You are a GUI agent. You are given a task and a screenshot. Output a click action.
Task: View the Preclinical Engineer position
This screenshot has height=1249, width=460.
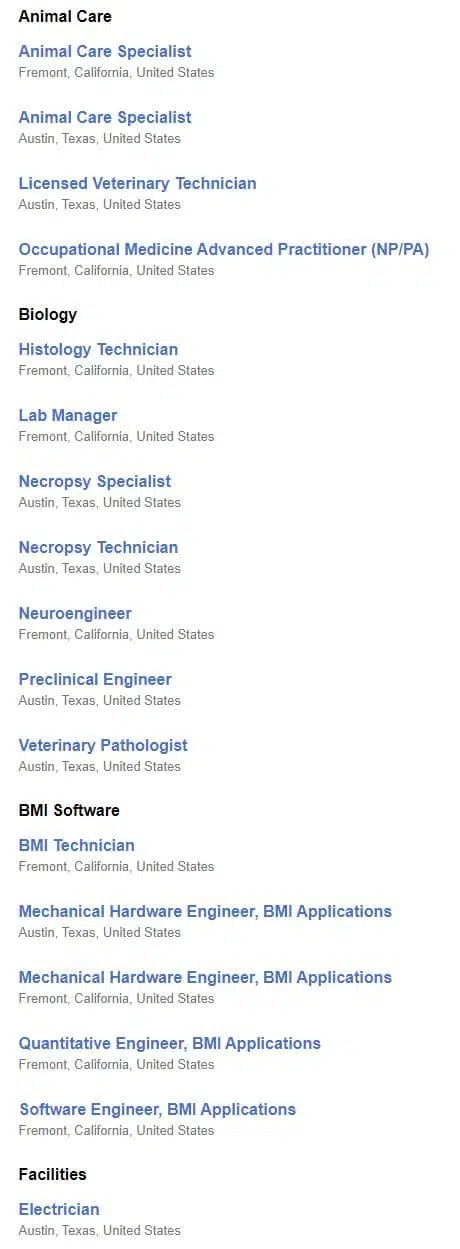pyautogui.click(x=95, y=679)
